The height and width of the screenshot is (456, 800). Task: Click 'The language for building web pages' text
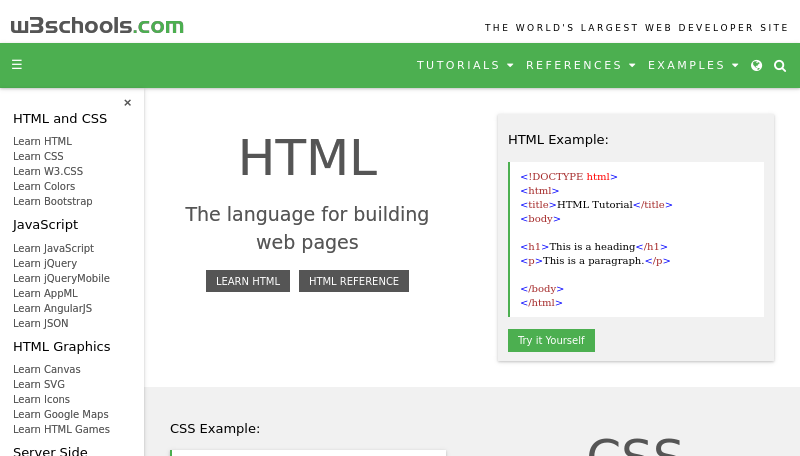point(307,228)
